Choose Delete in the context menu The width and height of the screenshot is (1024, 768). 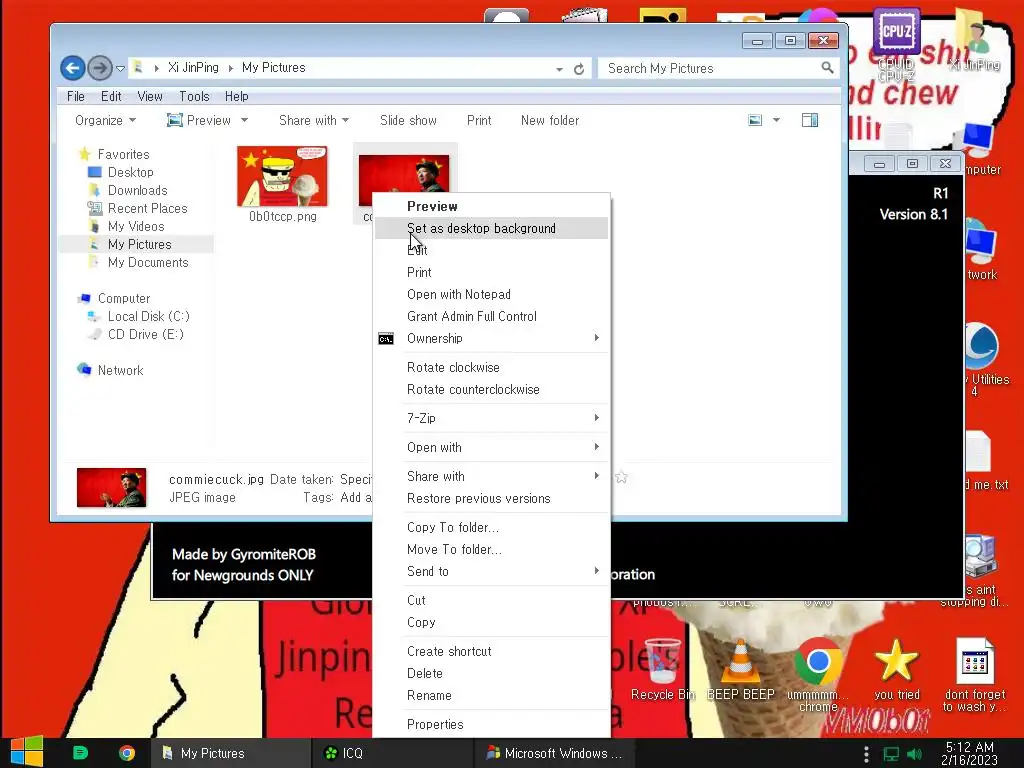[491, 674]
